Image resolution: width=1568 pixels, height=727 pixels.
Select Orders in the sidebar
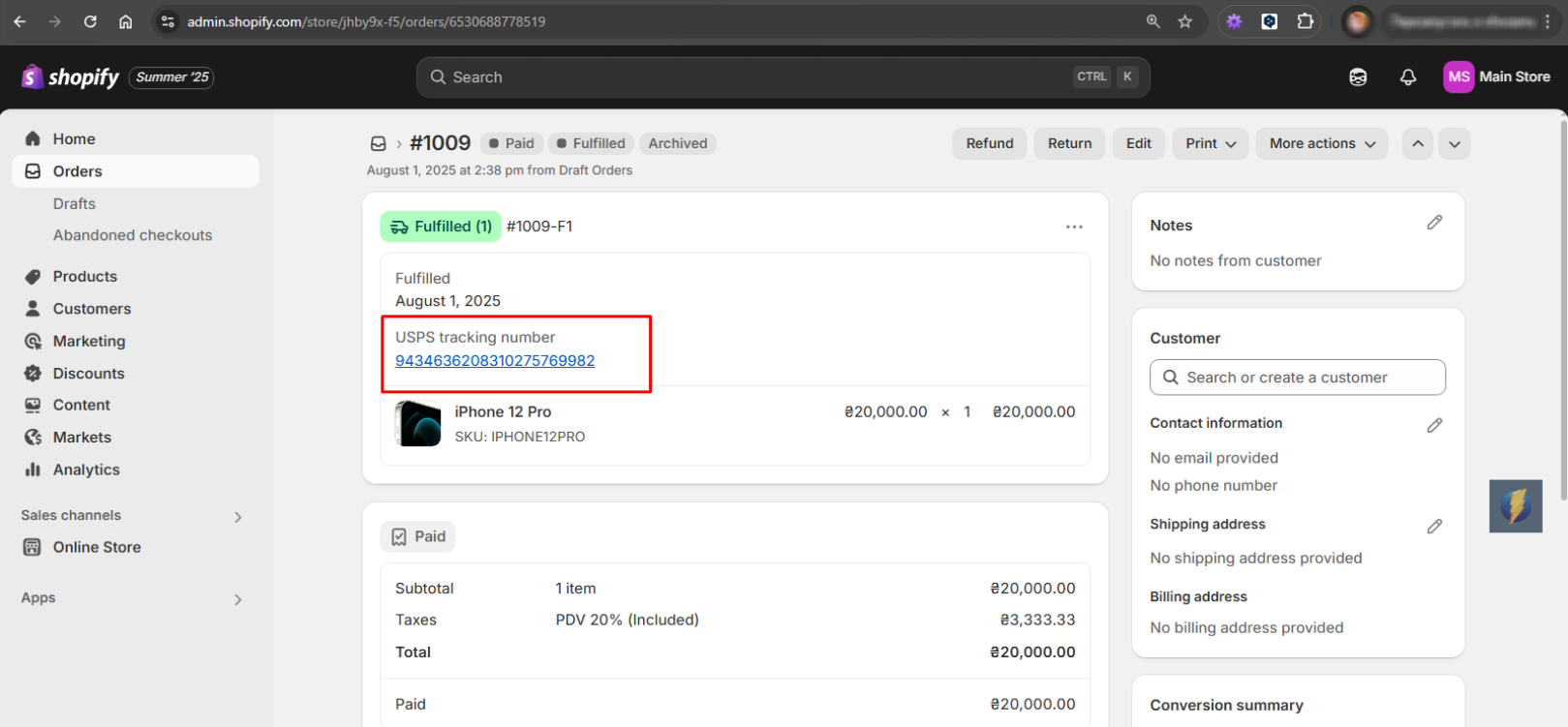point(135,171)
